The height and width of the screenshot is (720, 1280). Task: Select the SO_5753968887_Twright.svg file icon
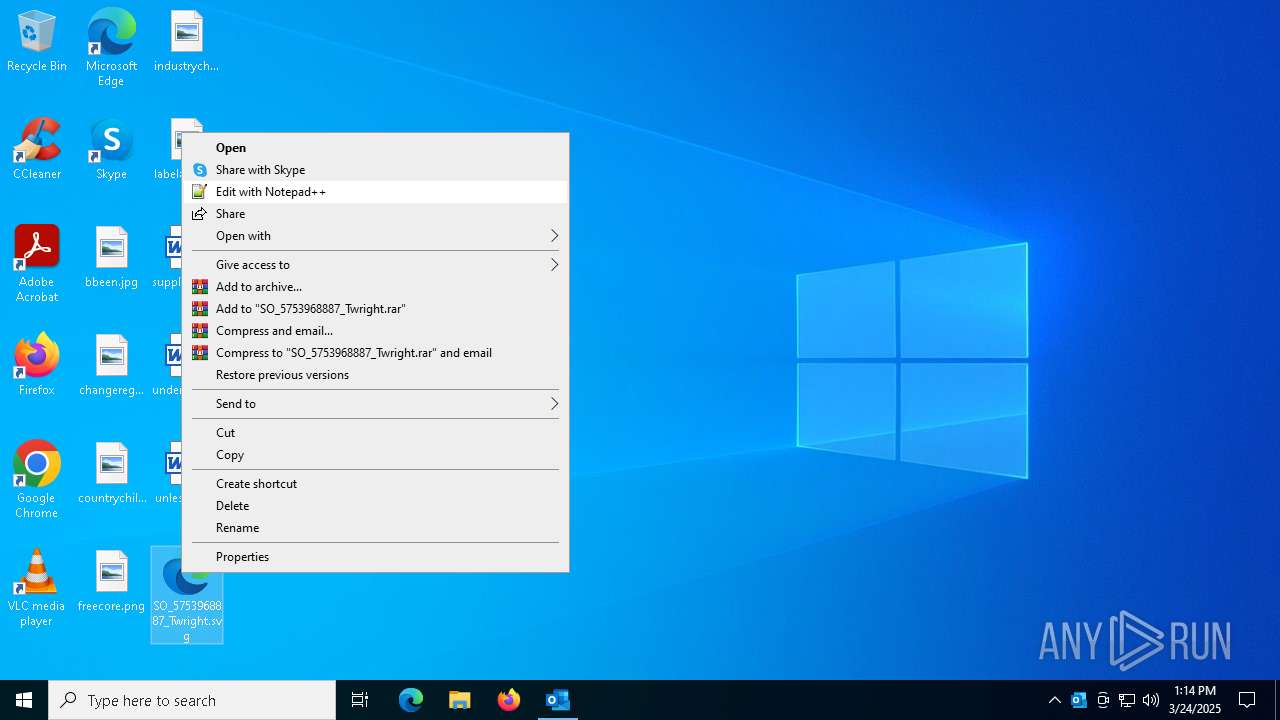click(x=187, y=595)
